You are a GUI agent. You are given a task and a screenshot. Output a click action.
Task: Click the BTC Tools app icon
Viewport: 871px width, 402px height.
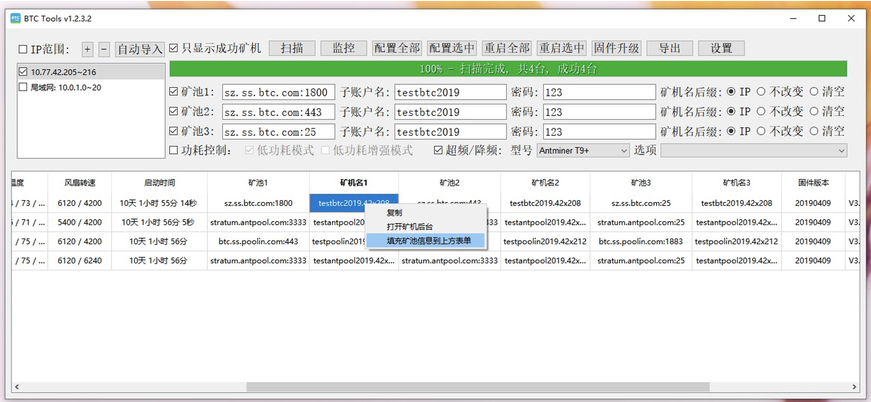16,18
